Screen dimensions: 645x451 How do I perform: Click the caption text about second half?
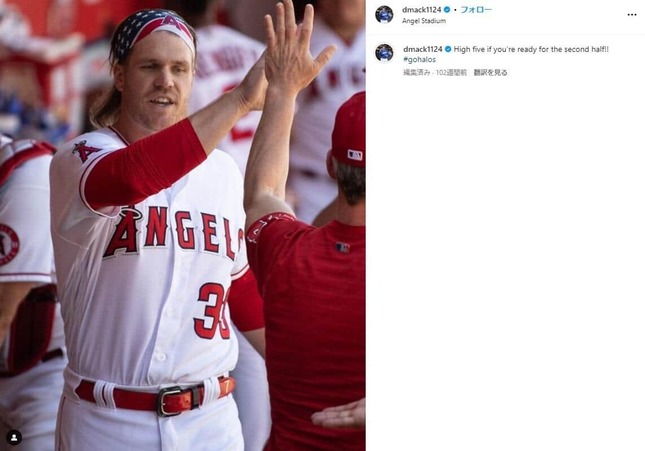pos(531,49)
